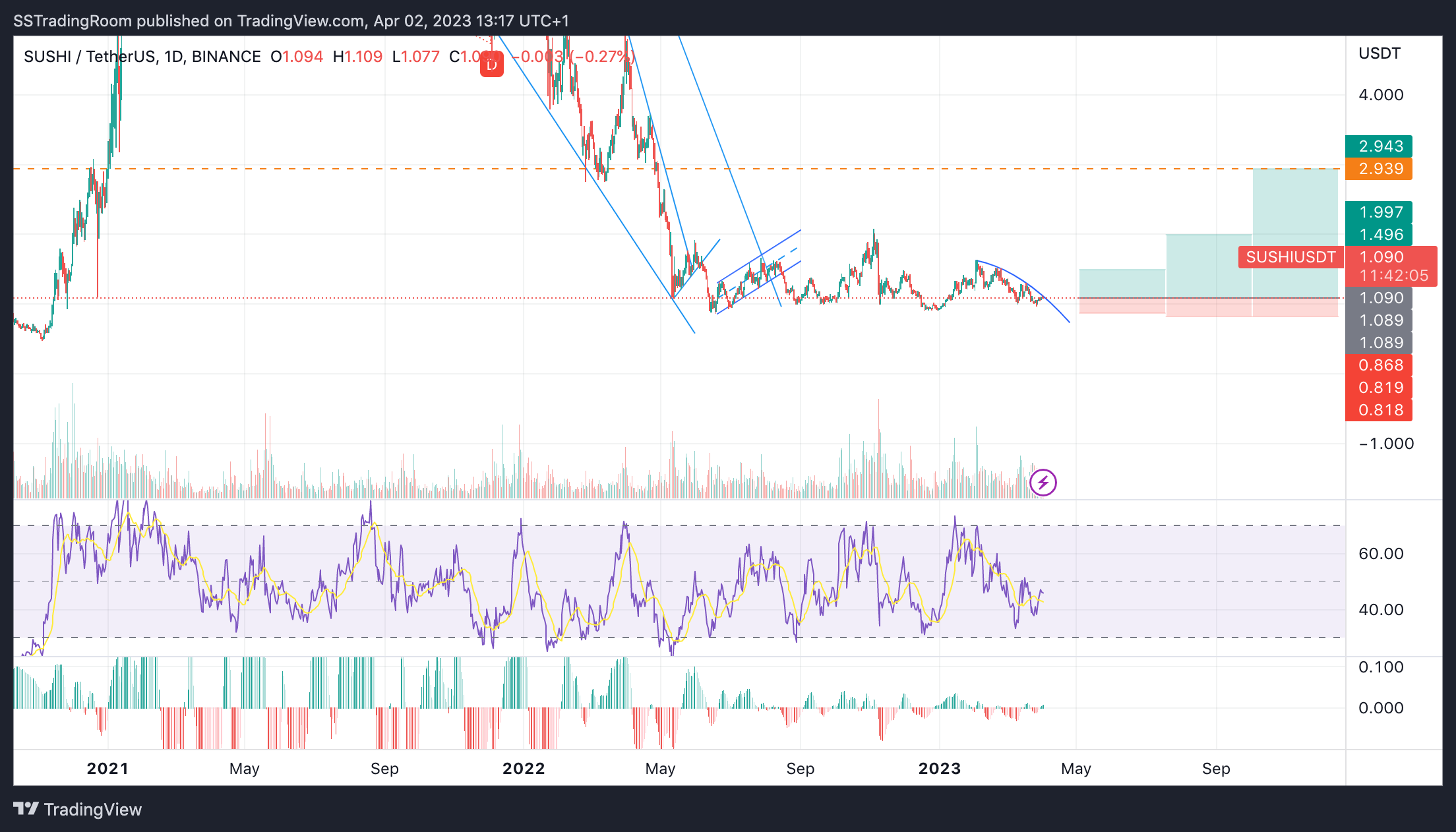Viewport: 1456px width, 832px height.
Task: Click the red 0.819 price label
Action: click(x=1379, y=388)
